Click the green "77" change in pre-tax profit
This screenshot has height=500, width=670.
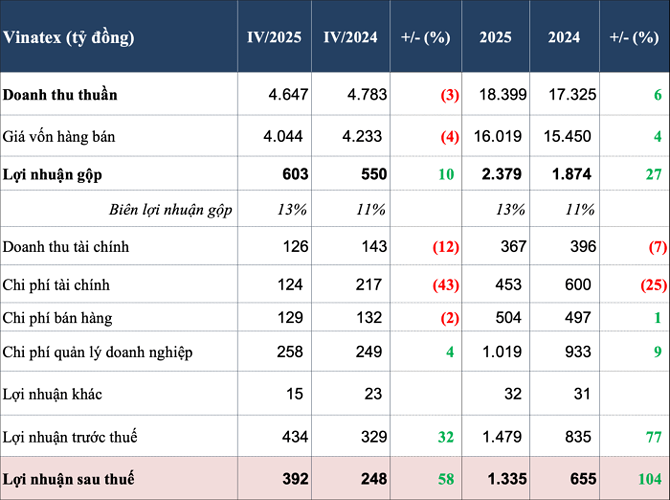pyautogui.click(x=654, y=437)
